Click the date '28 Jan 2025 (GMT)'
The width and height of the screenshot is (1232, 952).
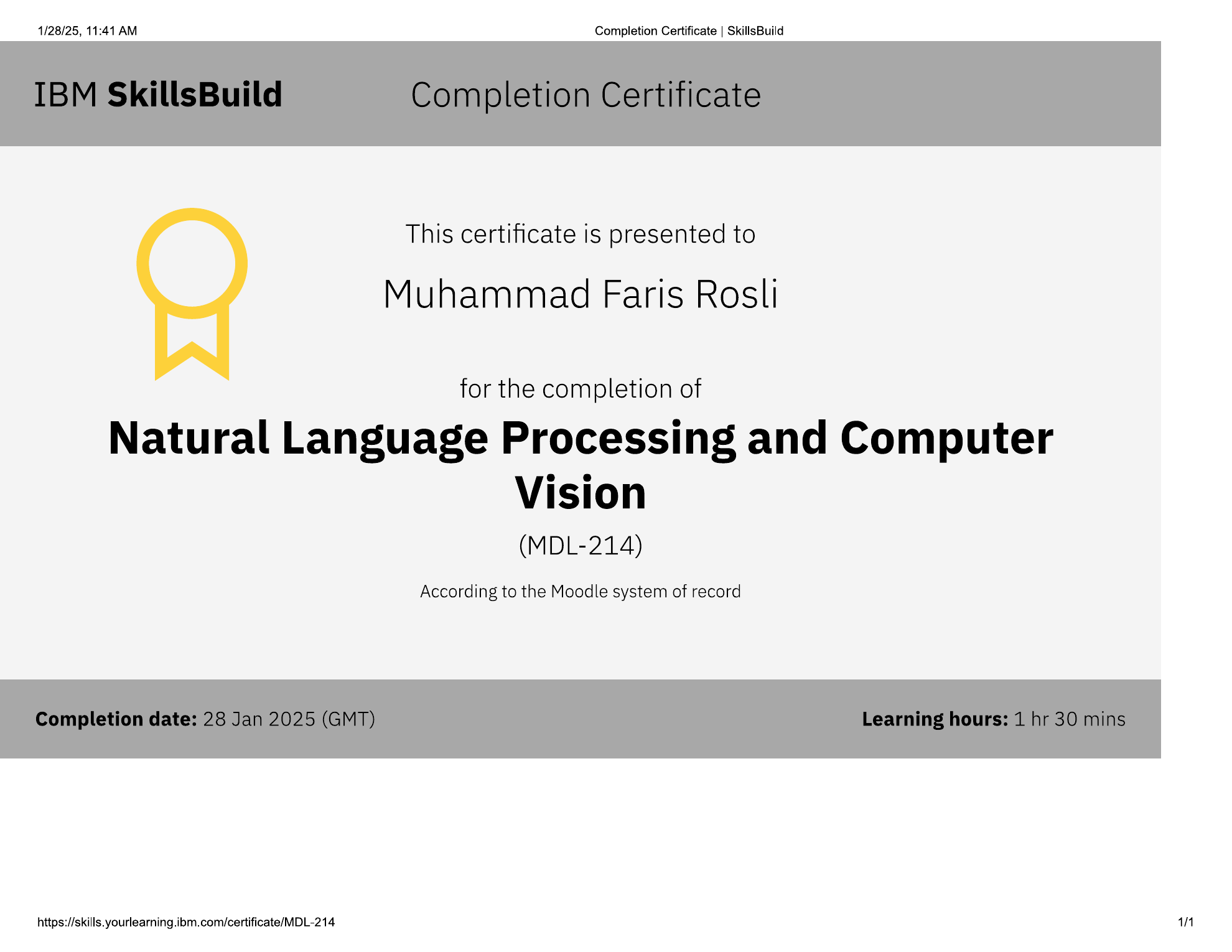pos(289,719)
